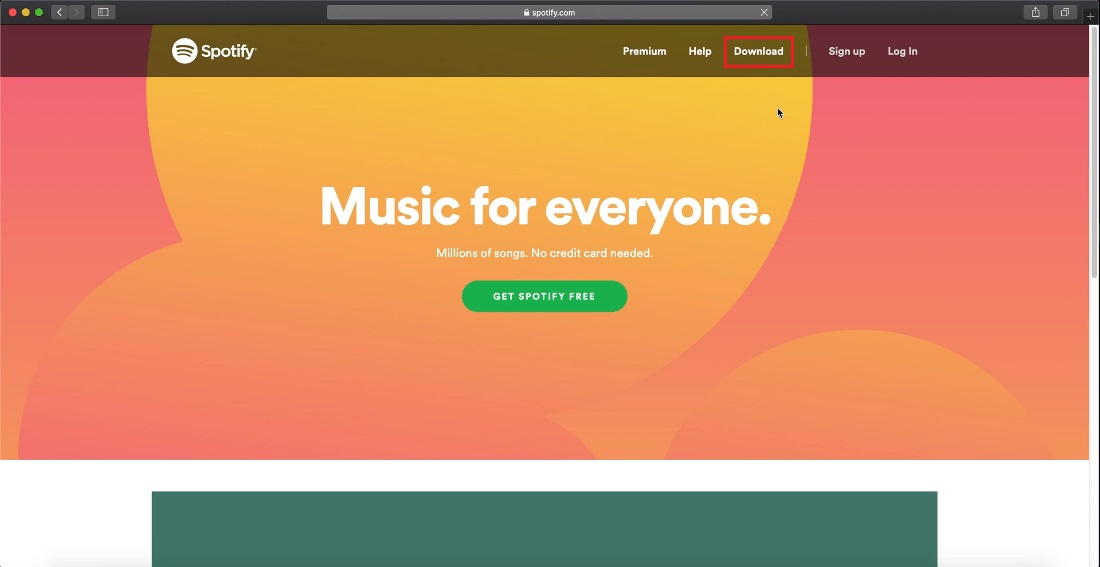Open the Sign up link
This screenshot has width=1100, height=567.
[846, 51]
